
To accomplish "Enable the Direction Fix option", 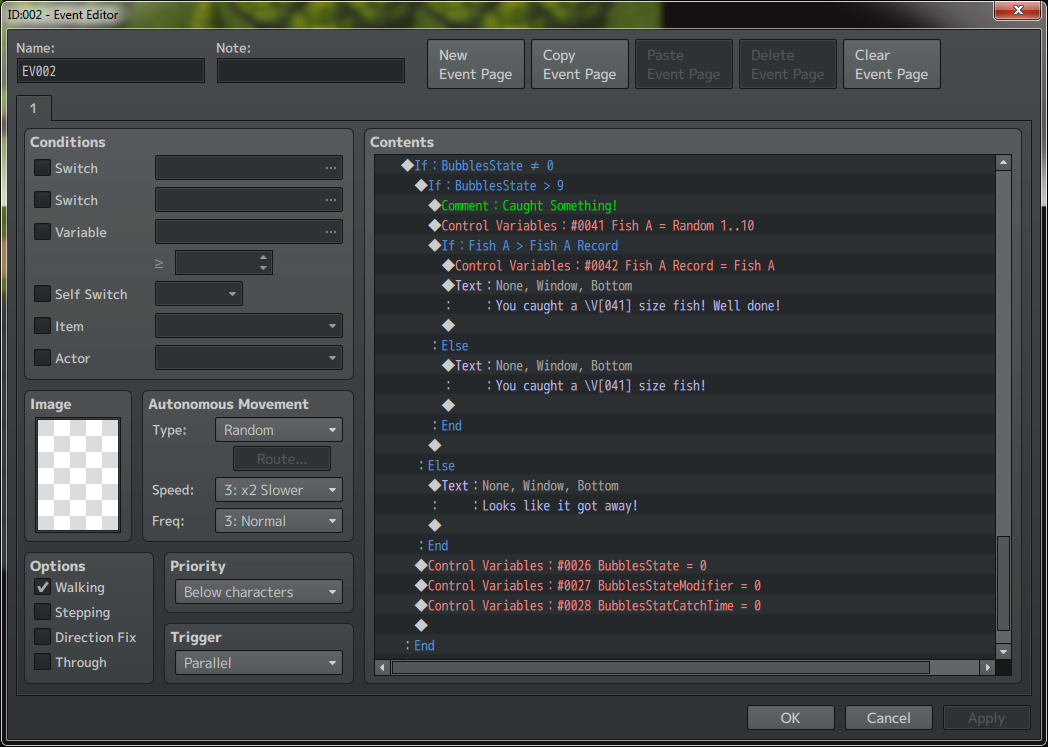I will click(43, 637).
